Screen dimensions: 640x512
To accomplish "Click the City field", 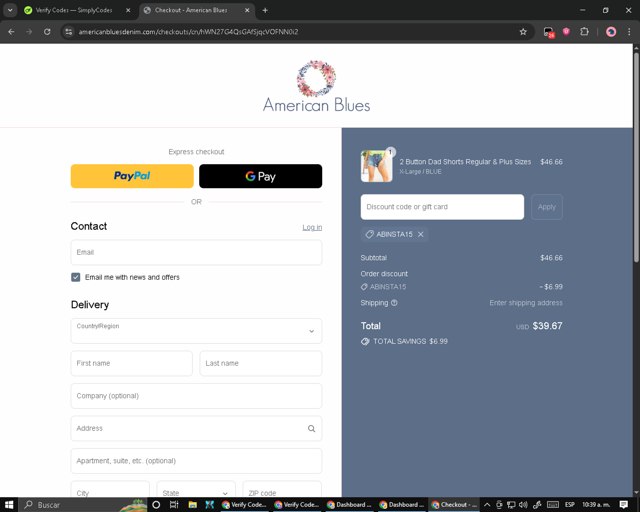I will [110, 490].
